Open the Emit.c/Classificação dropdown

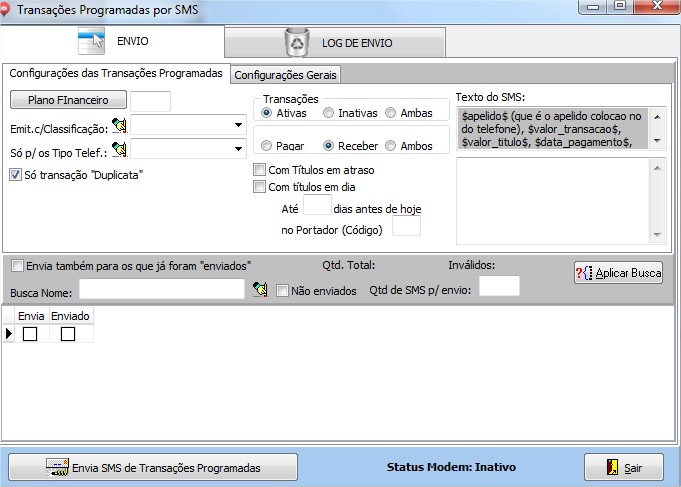pyautogui.click(x=239, y=125)
